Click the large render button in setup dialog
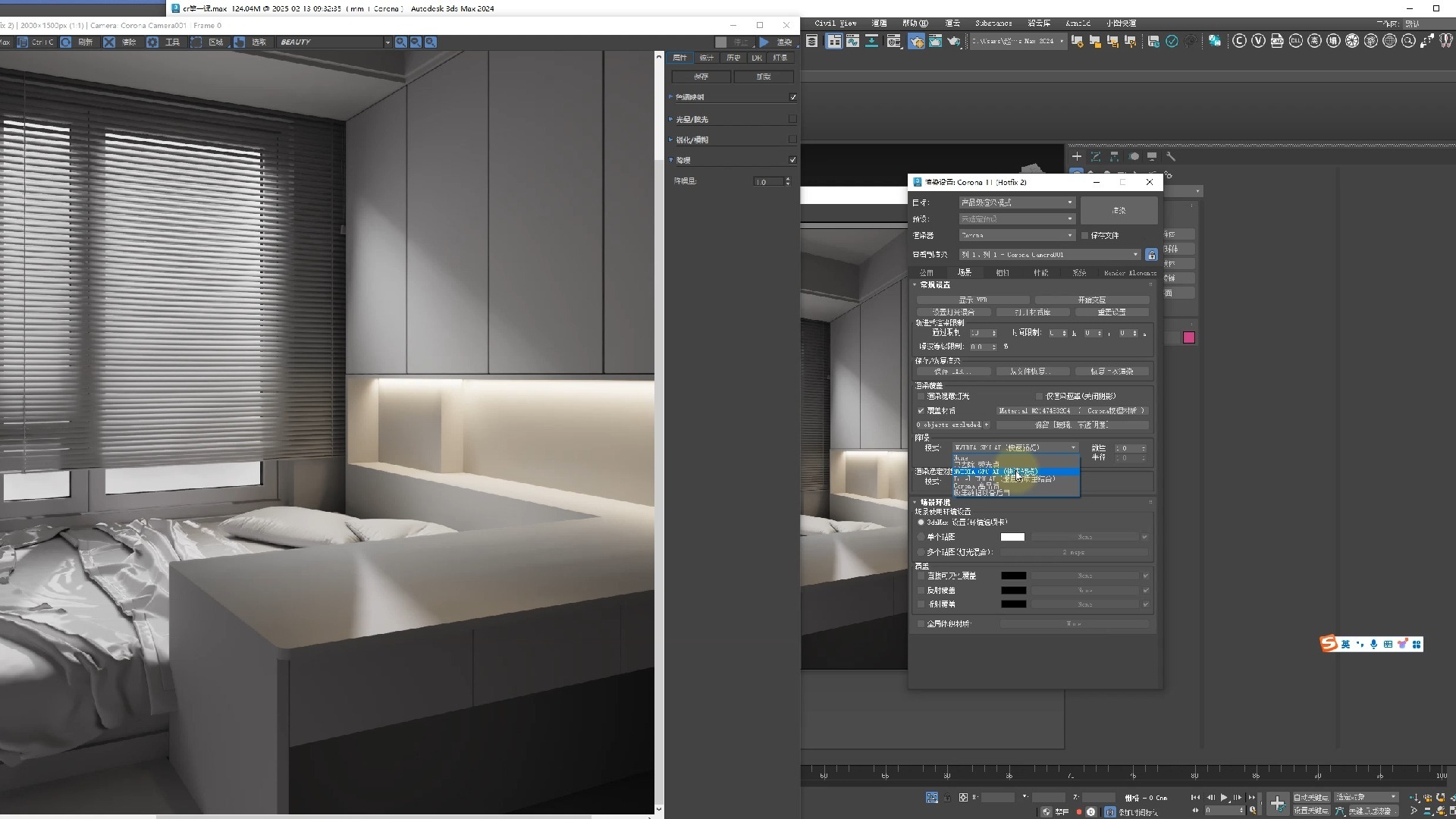Screen dimensions: 1456x819 click(1119, 210)
